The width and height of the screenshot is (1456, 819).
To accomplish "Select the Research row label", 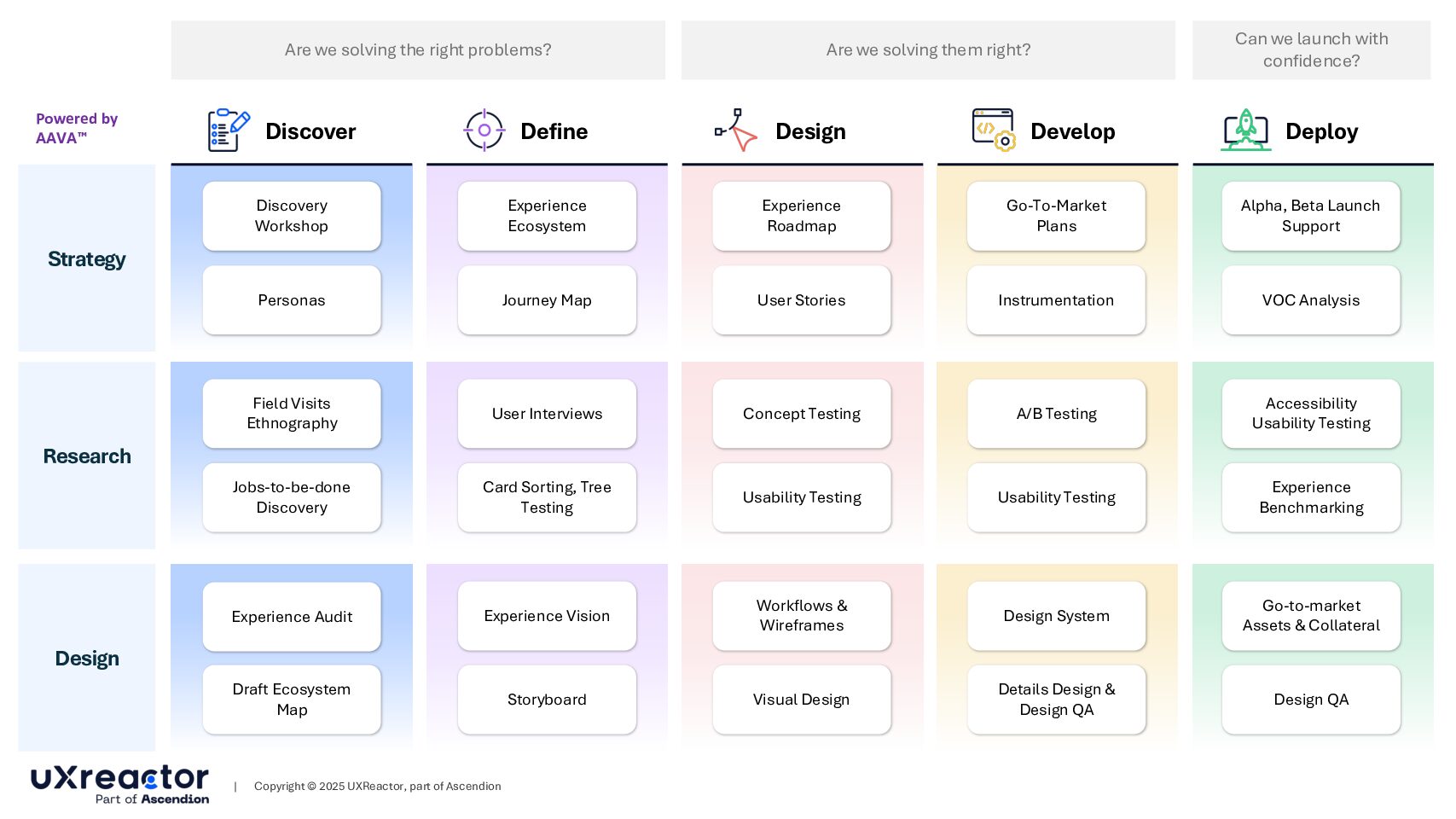I will (x=87, y=456).
